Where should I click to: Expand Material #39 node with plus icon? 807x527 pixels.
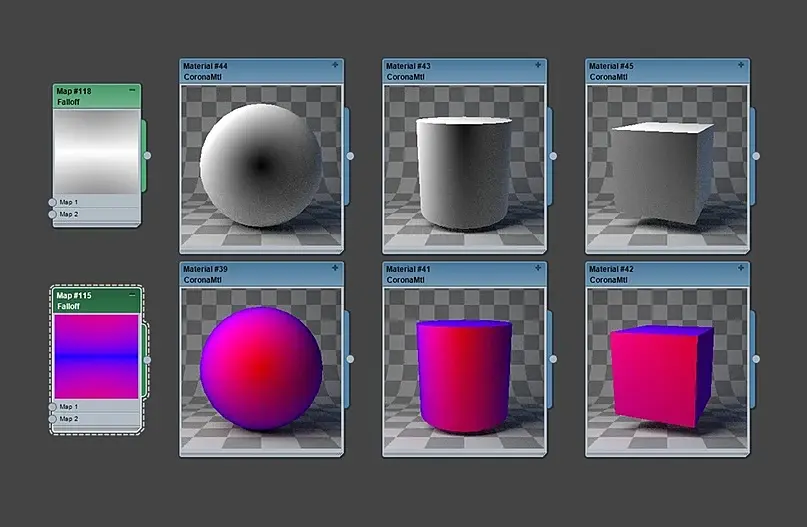[335, 268]
